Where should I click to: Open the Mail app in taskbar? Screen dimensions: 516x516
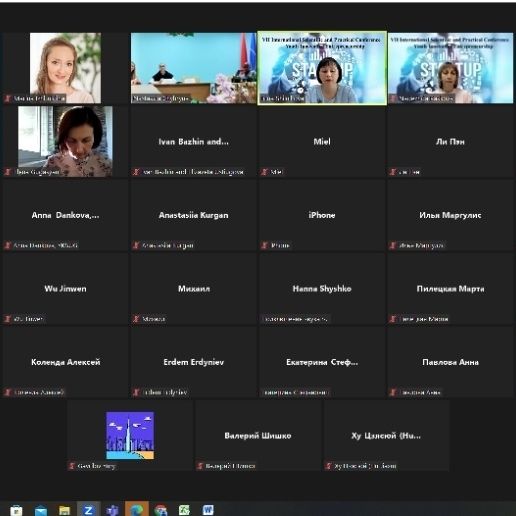(41, 510)
